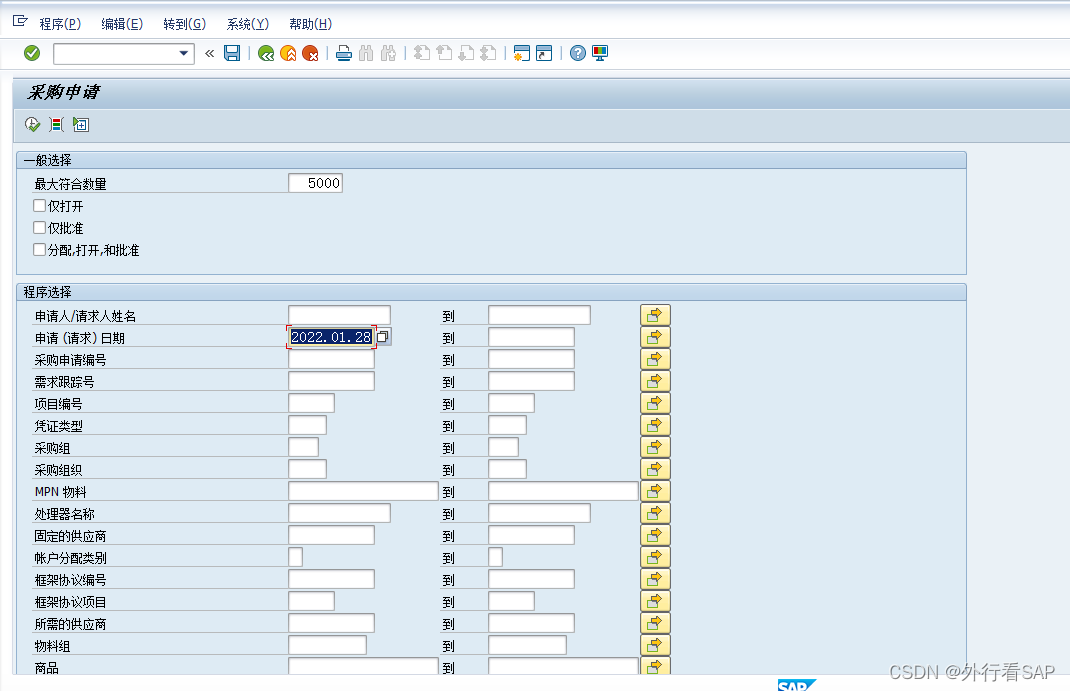This screenshot has height=691, width=1070.
Task: Click the Save diskette icon
Action: [232, 53]
